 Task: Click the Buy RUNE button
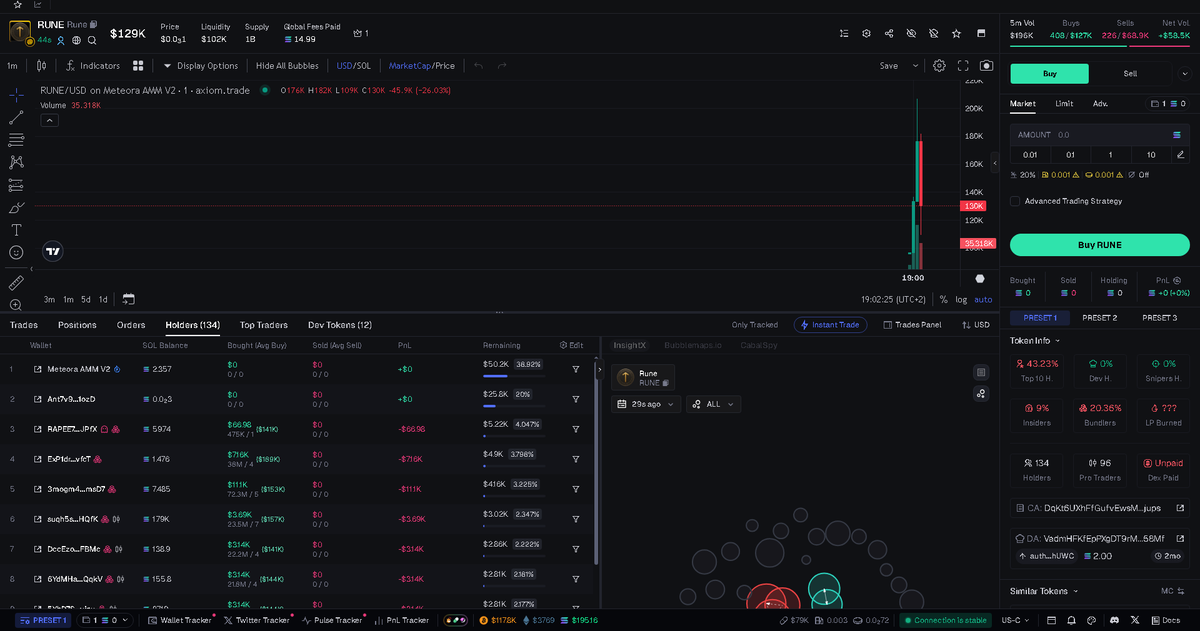click(x=1100, y=245)
